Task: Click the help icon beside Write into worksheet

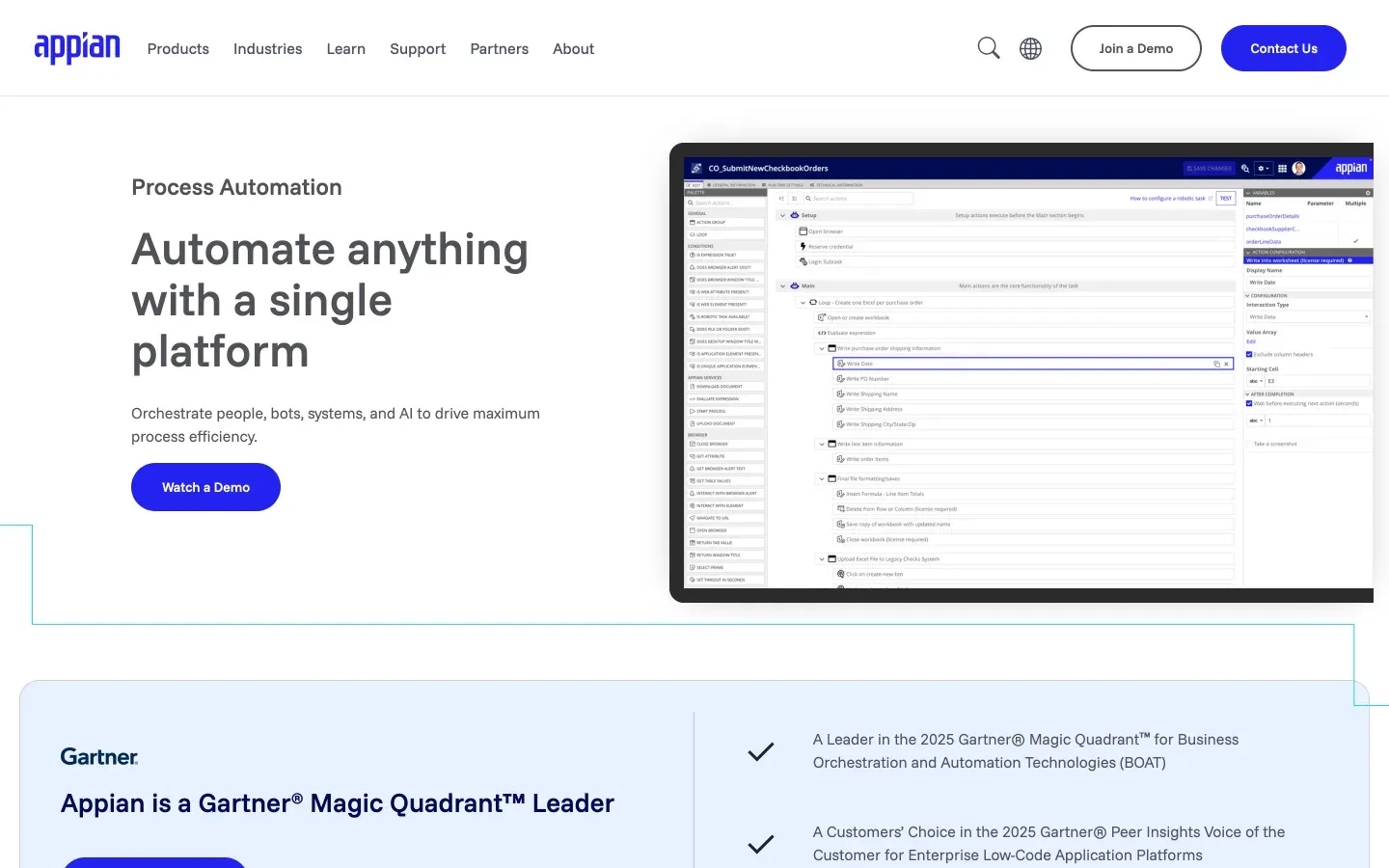Action: click(x=1349, y=260)
